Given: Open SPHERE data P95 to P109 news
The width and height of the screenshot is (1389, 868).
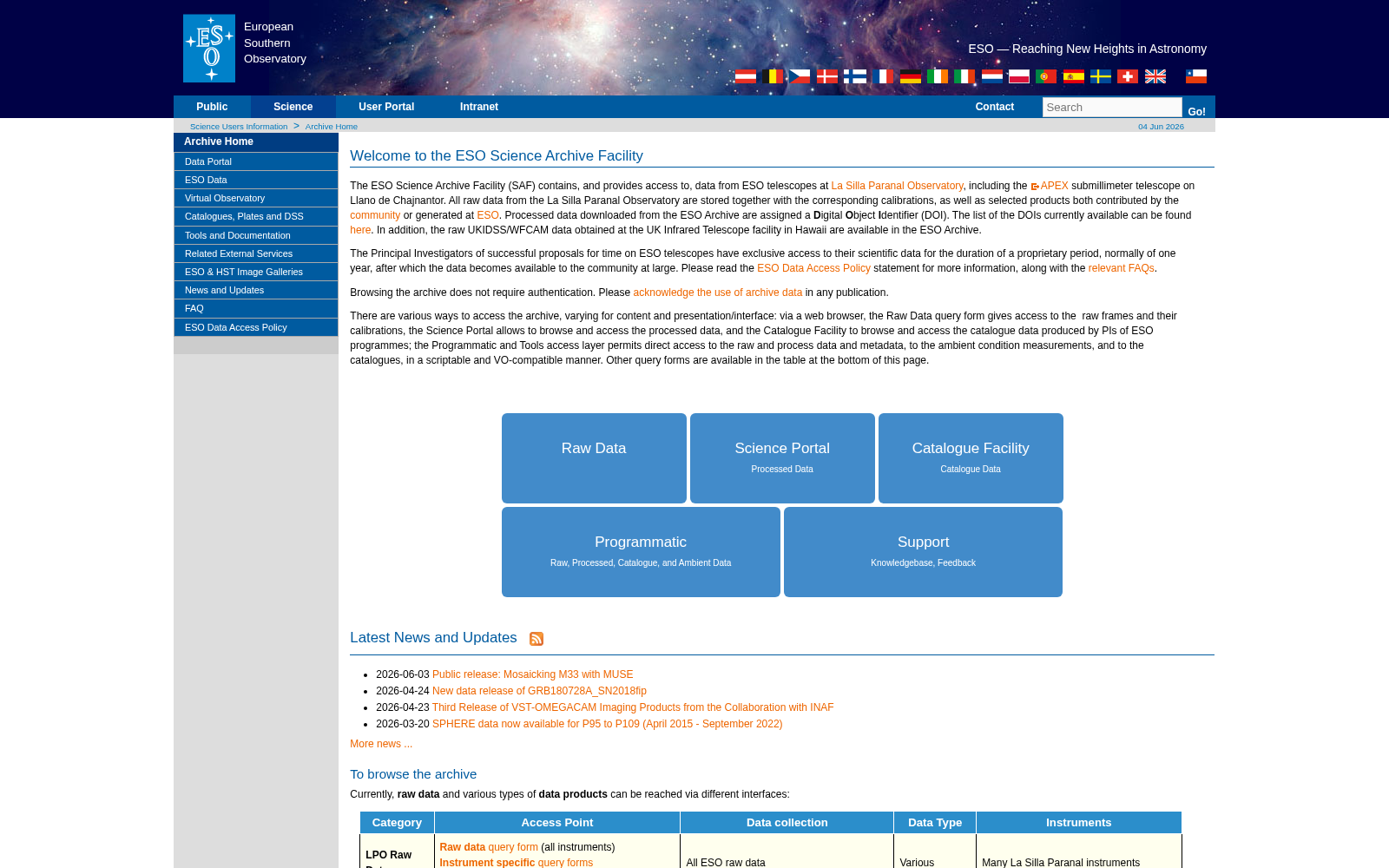Looking at the screenshot, I should click(x=608, y=724).
